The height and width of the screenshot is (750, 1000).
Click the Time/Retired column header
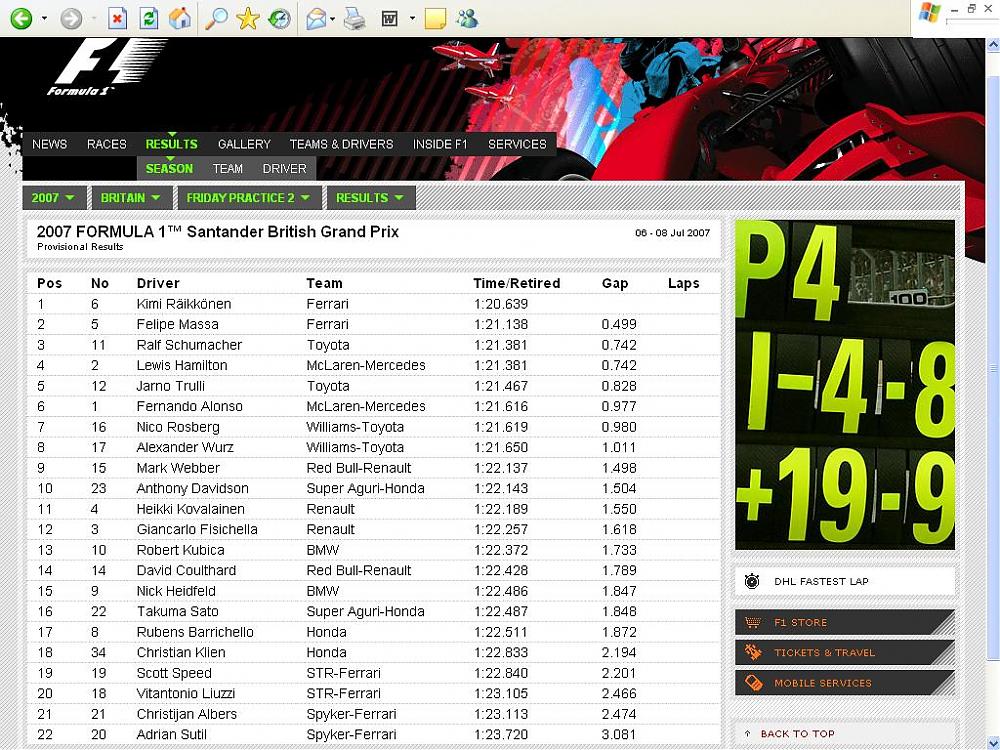[x=517, y=283]
